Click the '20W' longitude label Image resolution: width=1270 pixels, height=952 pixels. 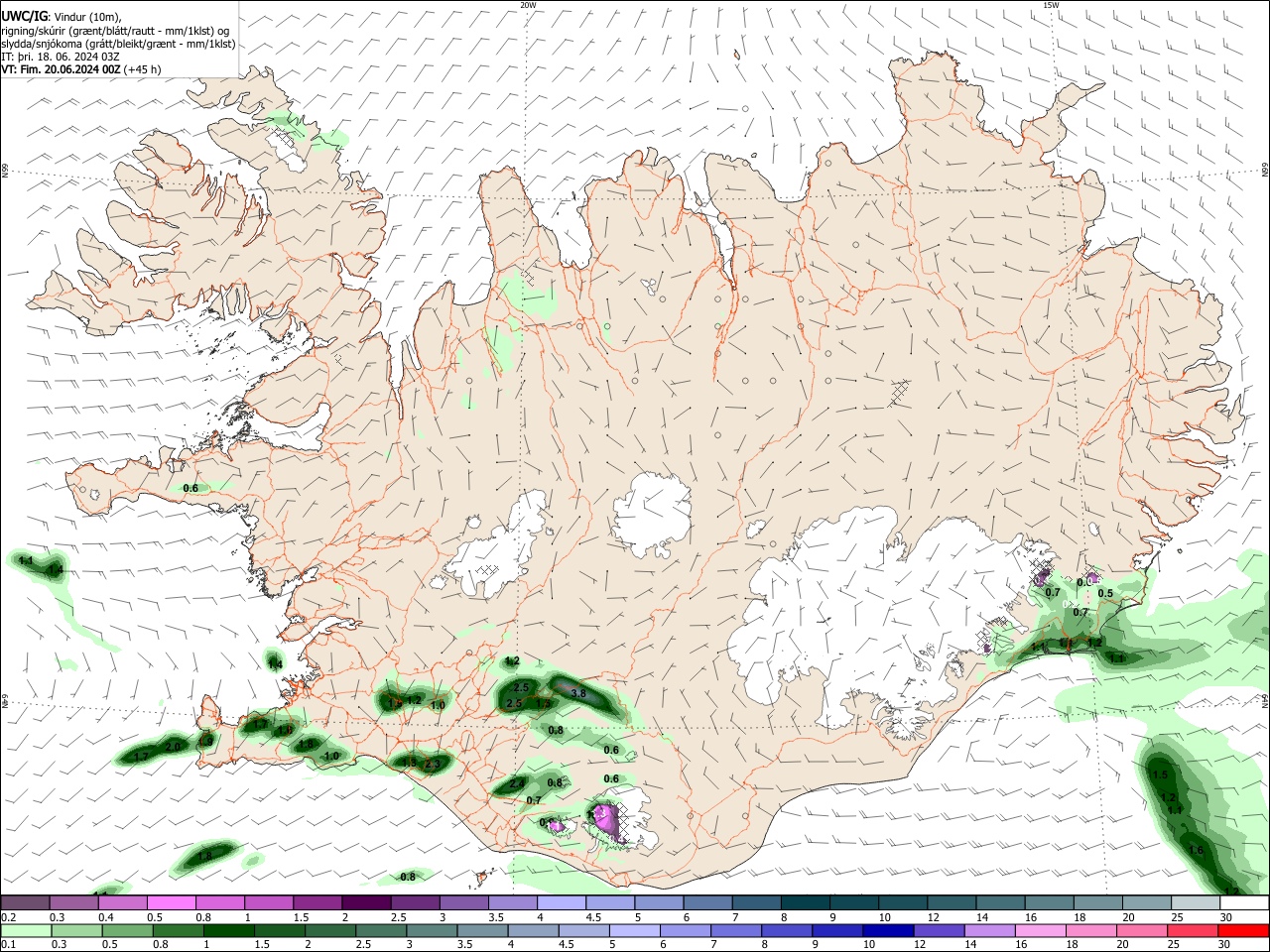click(528, 5)
